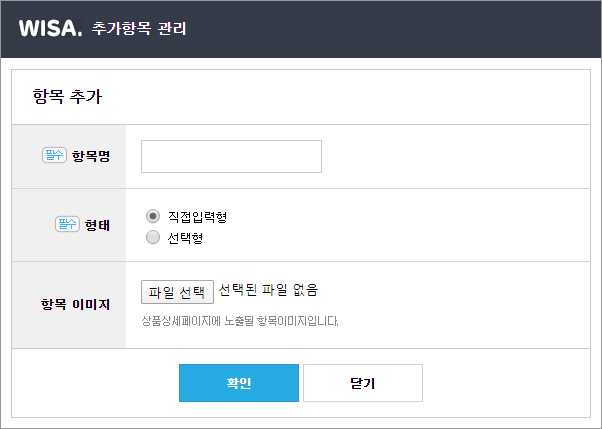Click the 항목 이미지 field label
The width and height of the screenshot is (602, 429).
tap(76, 304)
